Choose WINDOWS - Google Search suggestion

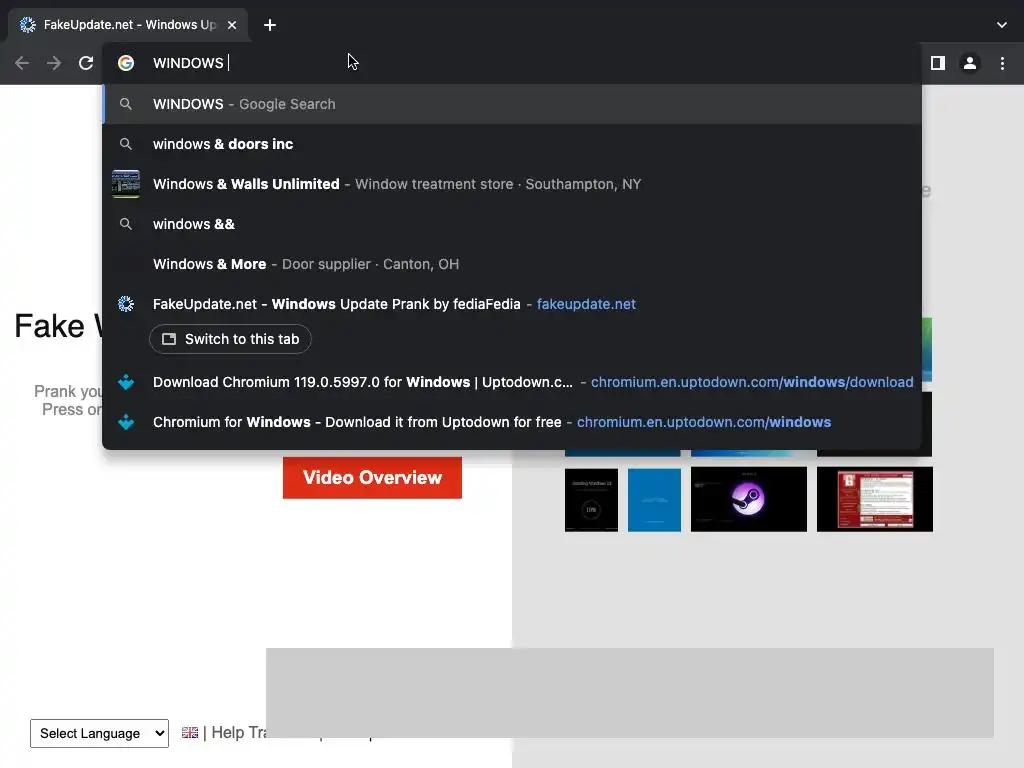(x=512, y=104)
